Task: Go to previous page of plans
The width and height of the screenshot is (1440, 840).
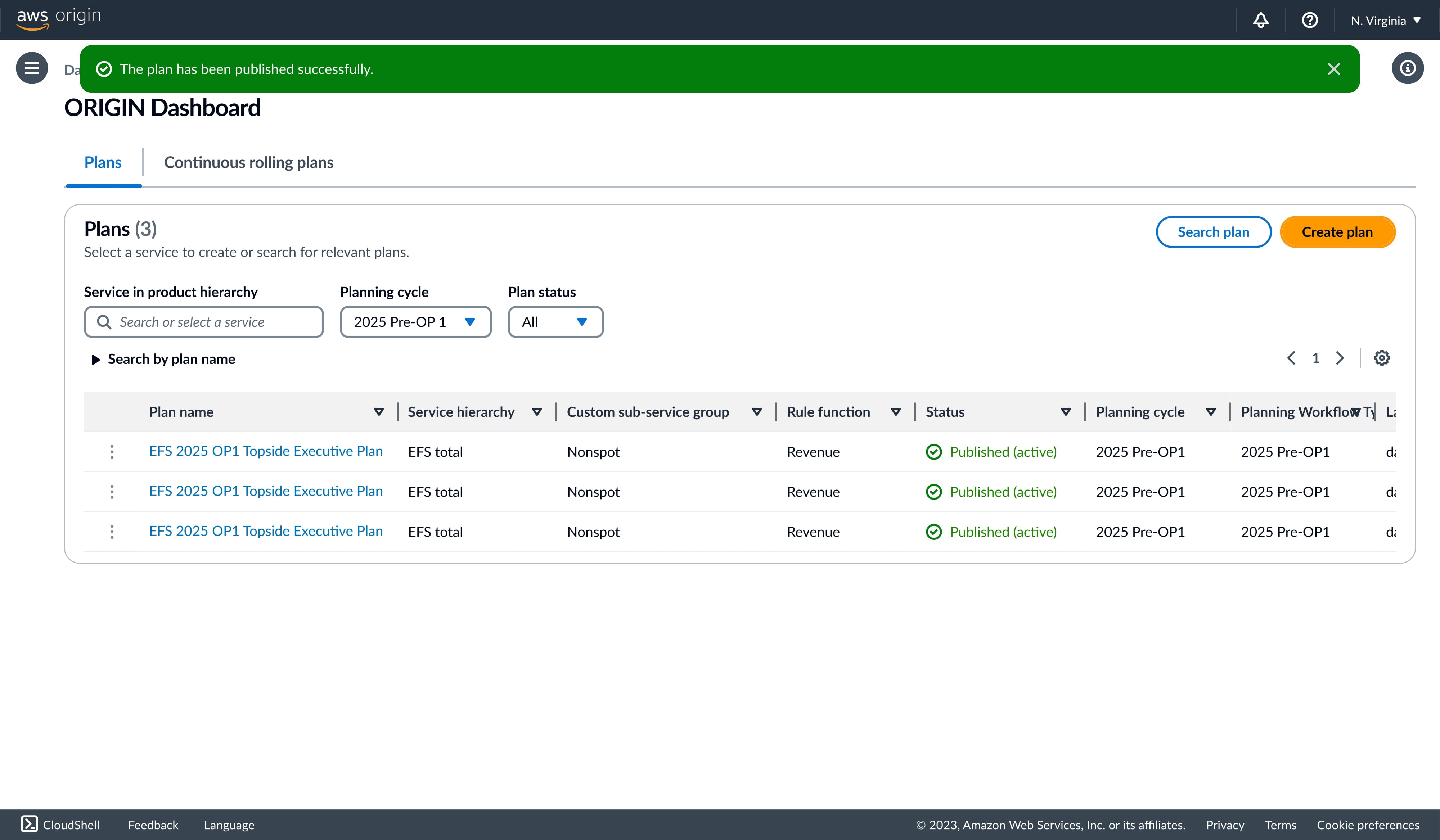Action: point(1291,358)
